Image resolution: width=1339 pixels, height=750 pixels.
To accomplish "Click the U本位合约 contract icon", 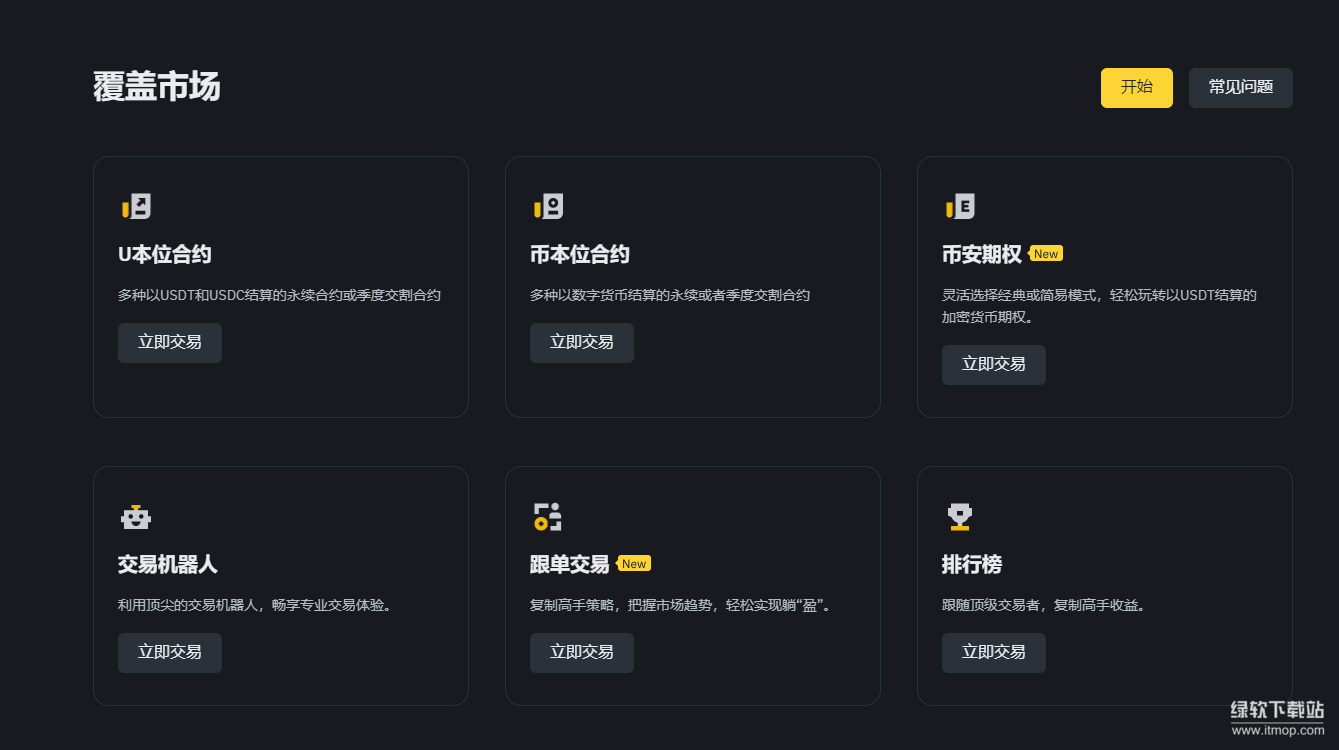I will (136, 207).
